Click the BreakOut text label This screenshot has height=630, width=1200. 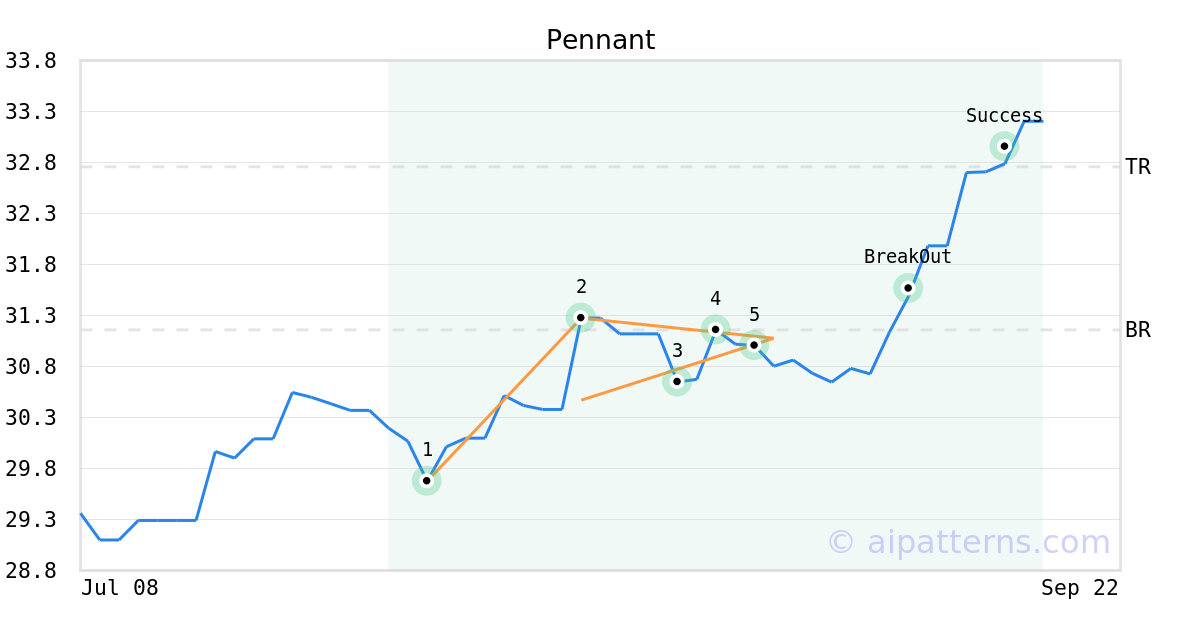[908, 257]
